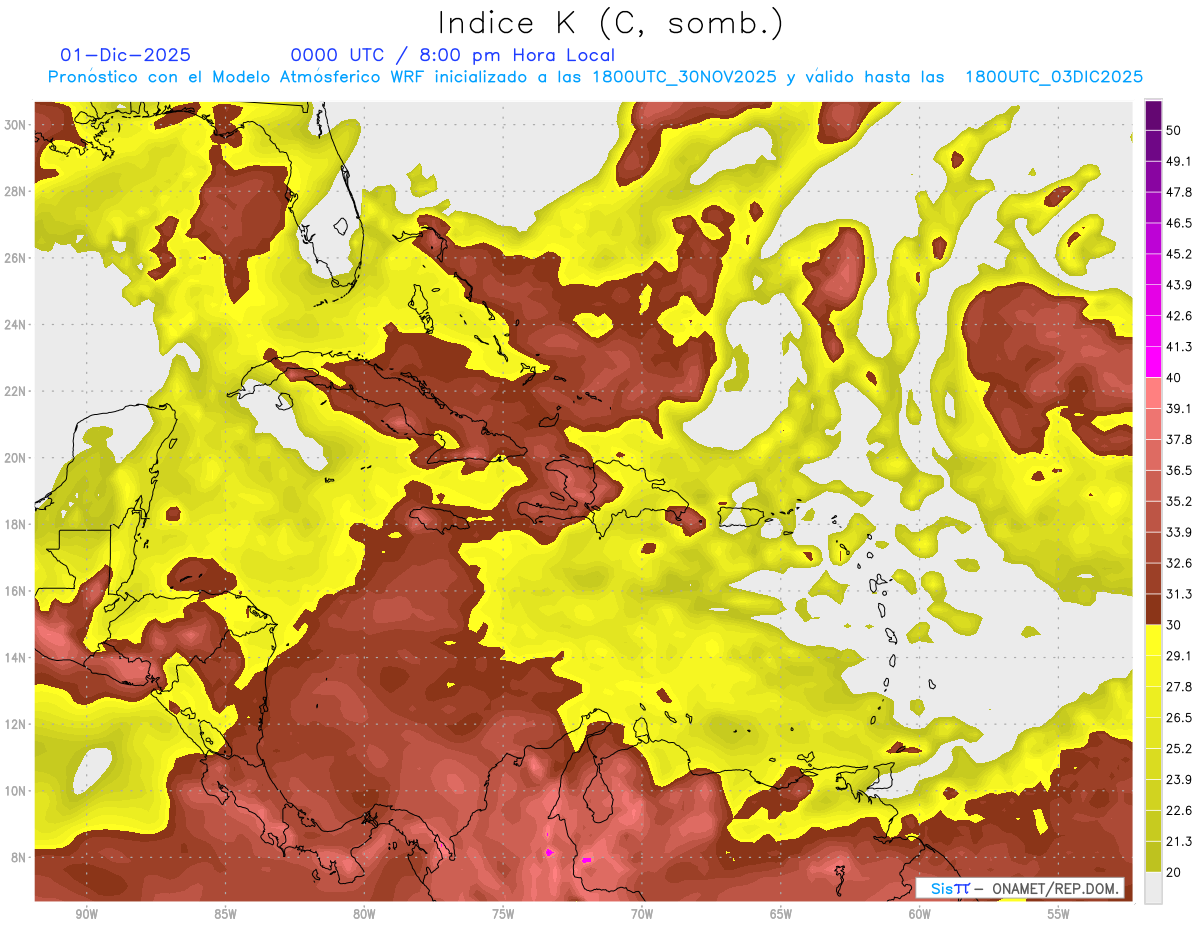Click longitude label '65W'
Viewport: 1200px width, 927px height.
tap(781, 914)
